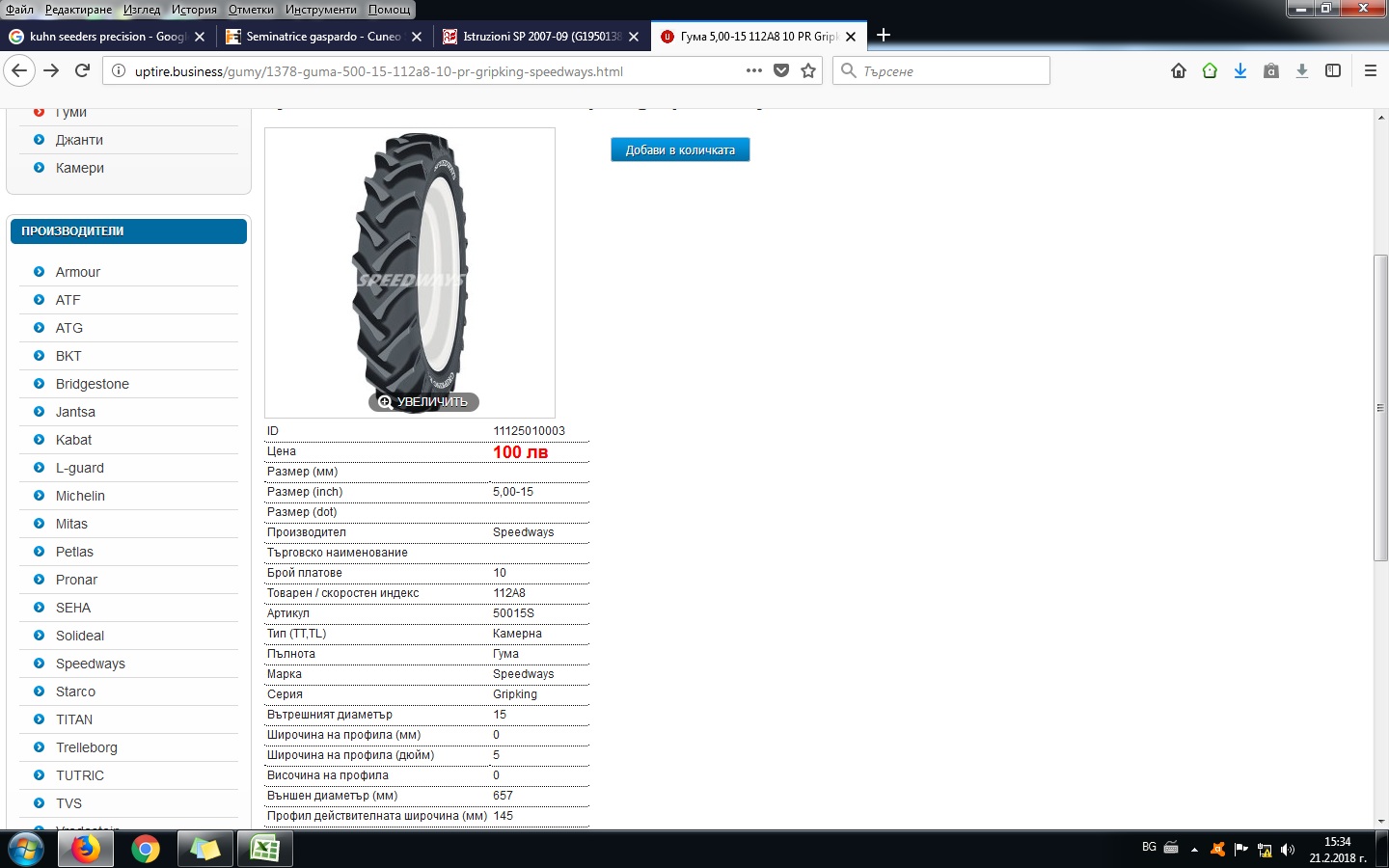Screen dimensions: 1389x868
Task: Select Jantsa manufacturer link
Action: coord(75,412)
